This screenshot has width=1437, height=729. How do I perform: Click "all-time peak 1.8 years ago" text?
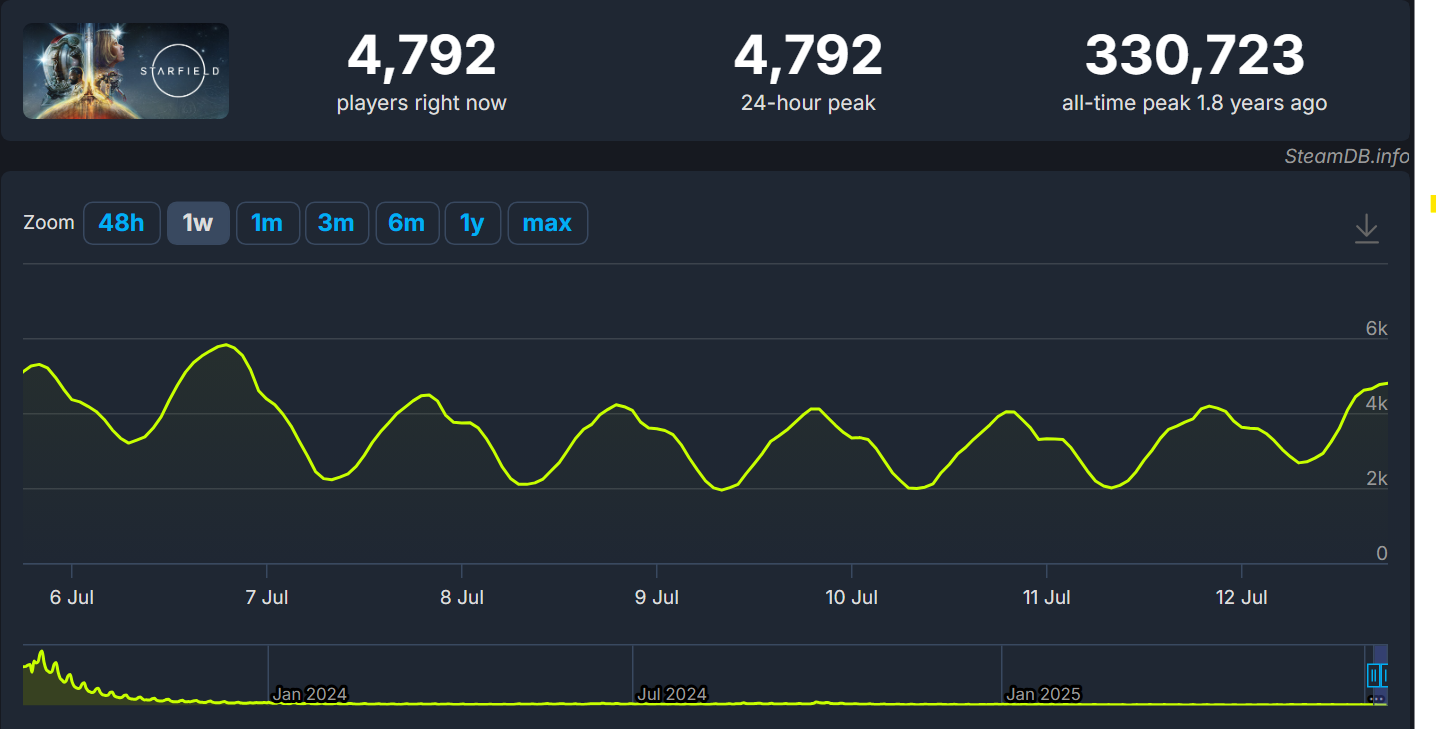[1195, 103]
